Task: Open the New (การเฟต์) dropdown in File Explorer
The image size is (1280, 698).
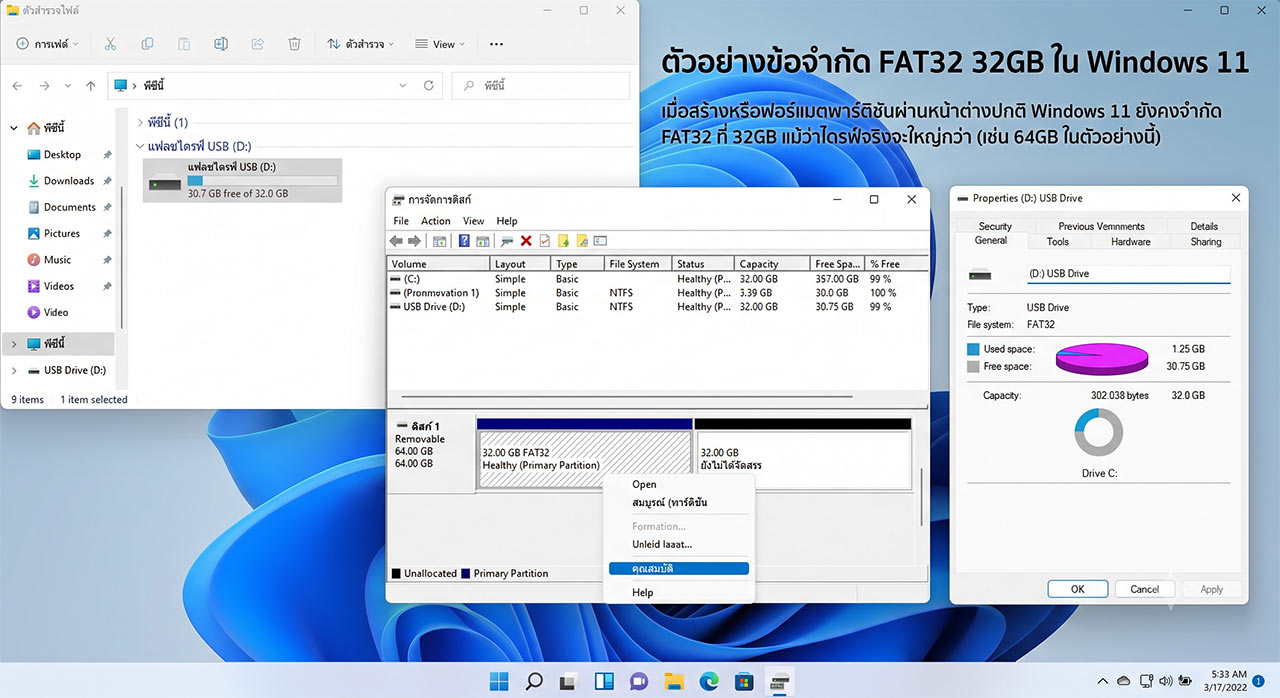Action: (x=49, y=44)
